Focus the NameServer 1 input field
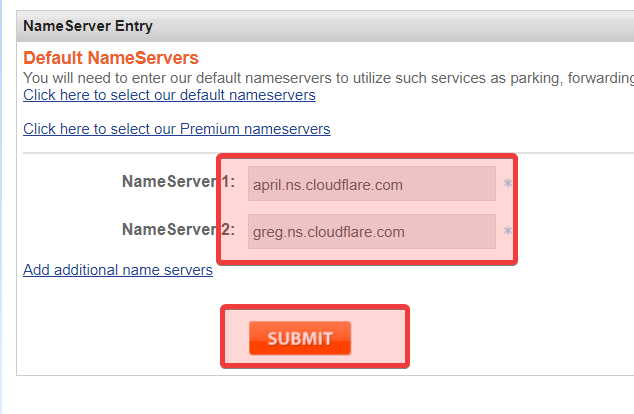 [371, 184]
